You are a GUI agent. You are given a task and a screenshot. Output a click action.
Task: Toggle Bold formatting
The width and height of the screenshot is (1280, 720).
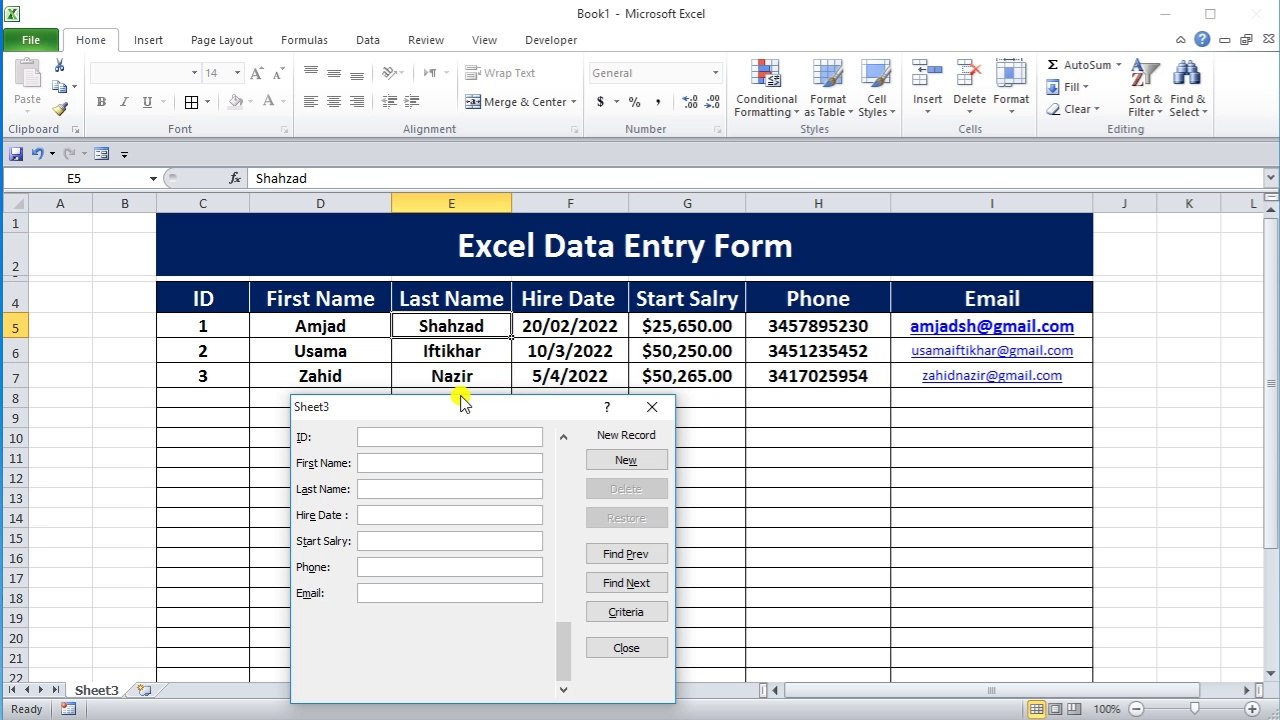point(101,102)
